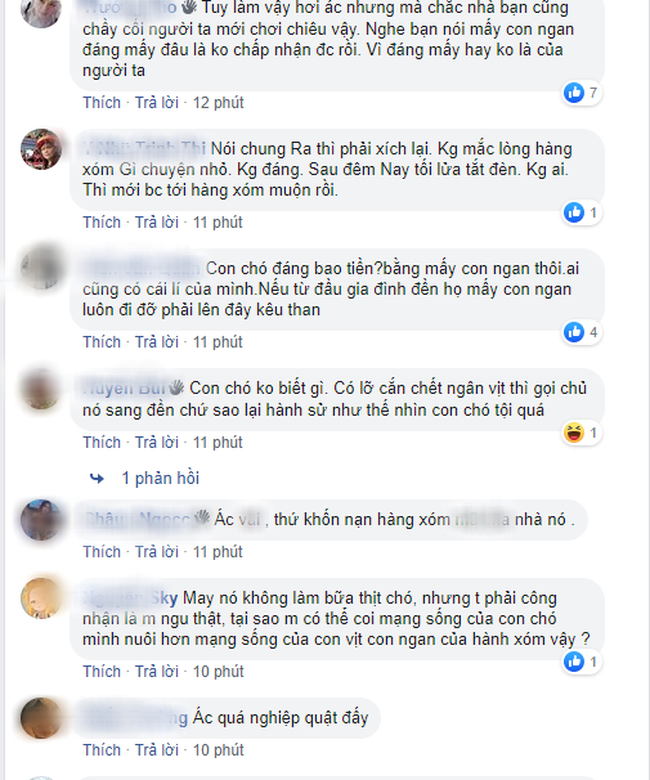
Task: Open the avatar beside the 'Nói chung Ra' comment
Action: click(41, 149)
